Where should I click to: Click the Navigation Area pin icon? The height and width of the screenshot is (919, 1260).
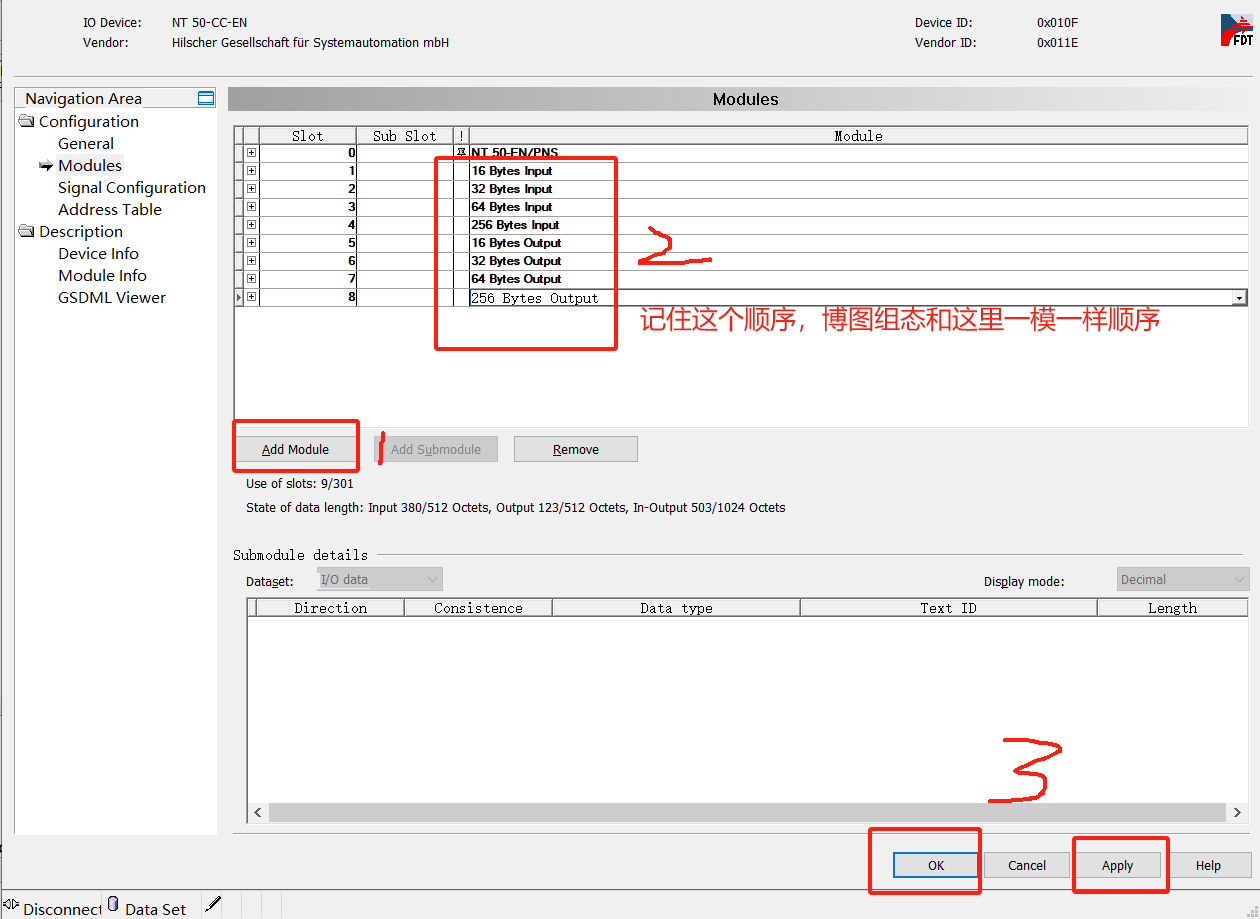point(206,98)
